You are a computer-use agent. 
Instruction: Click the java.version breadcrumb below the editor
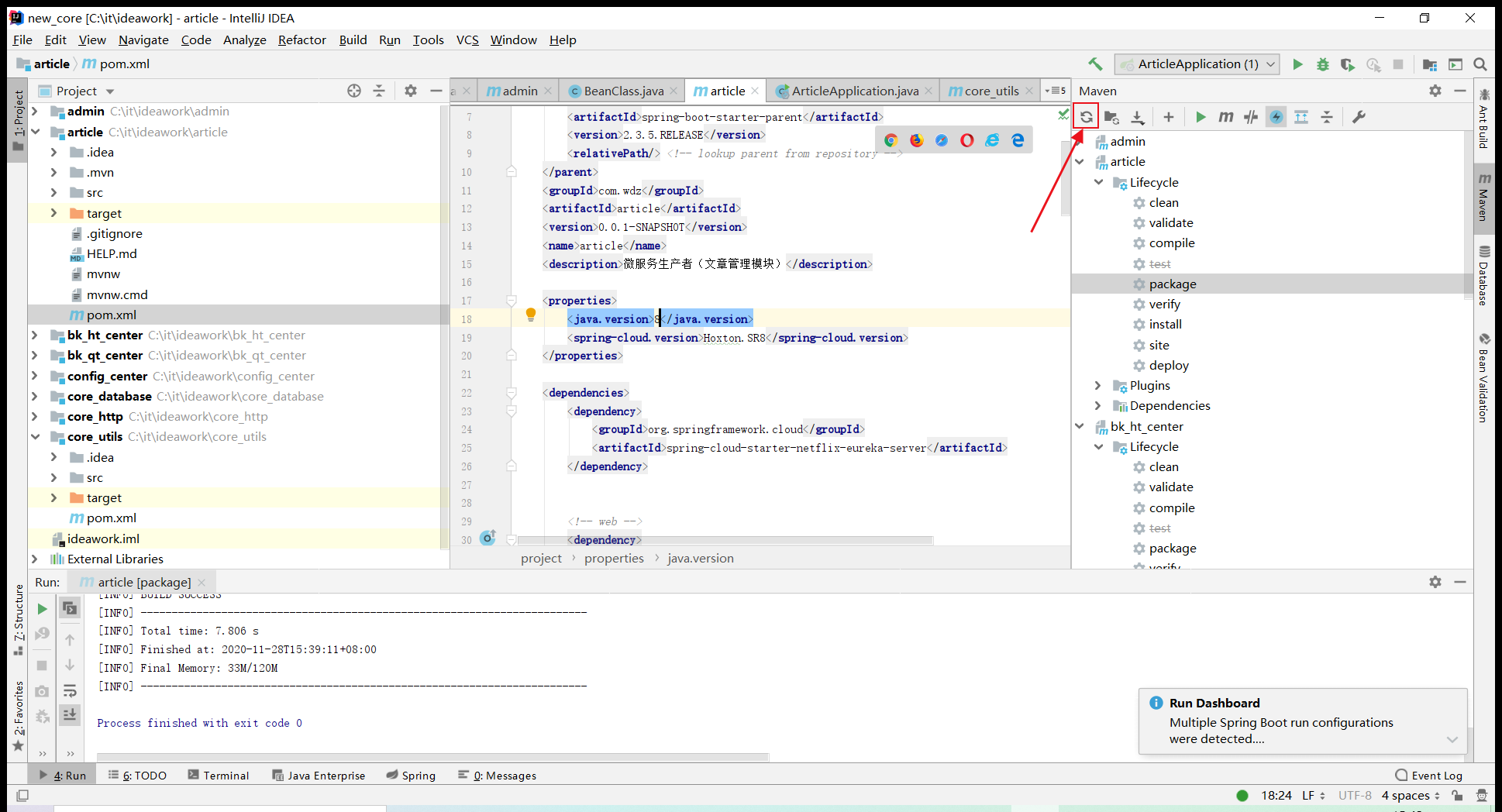point(700,558)
